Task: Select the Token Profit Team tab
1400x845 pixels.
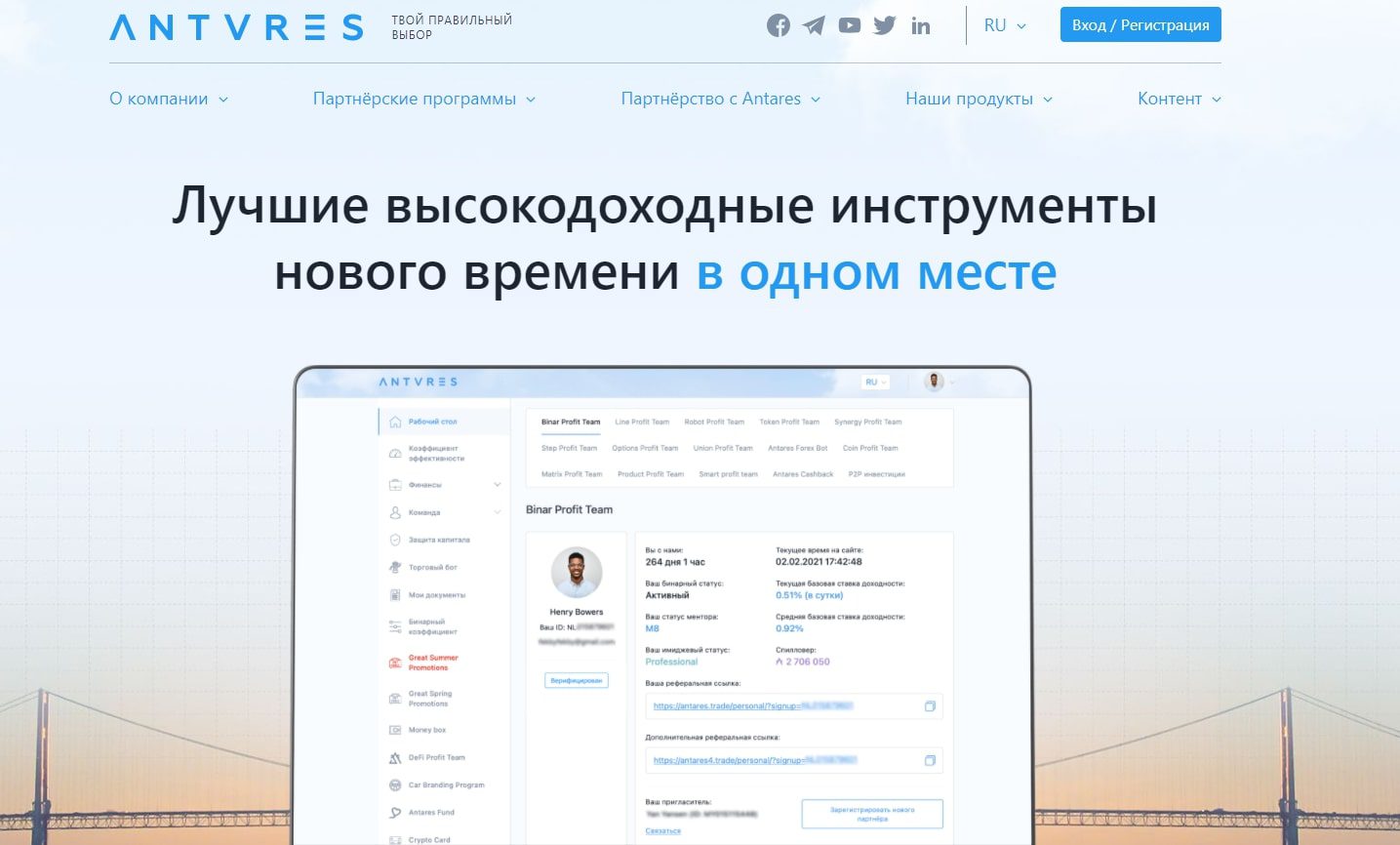Action: pyautogui.click(x=789, y=422)
